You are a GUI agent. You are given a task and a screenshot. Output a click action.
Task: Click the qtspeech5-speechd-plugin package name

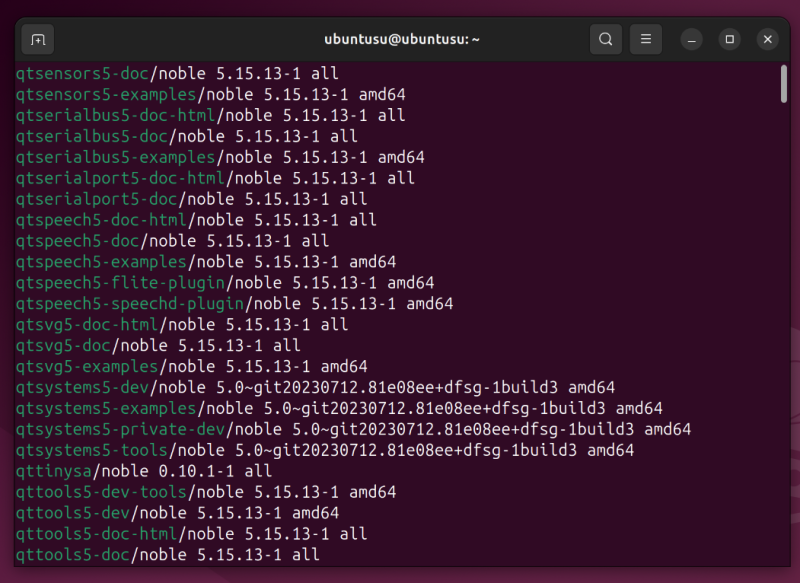pos(129,304)
